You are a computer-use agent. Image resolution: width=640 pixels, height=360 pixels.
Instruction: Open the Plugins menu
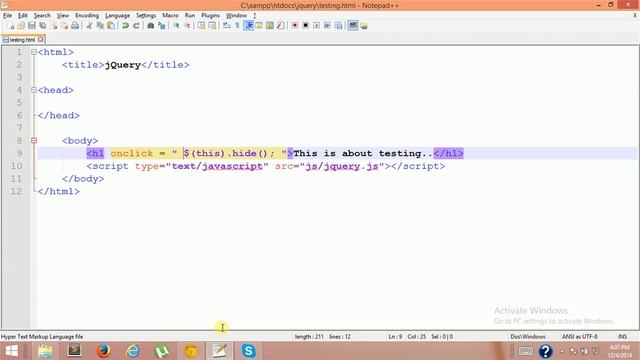coord(210,16)
